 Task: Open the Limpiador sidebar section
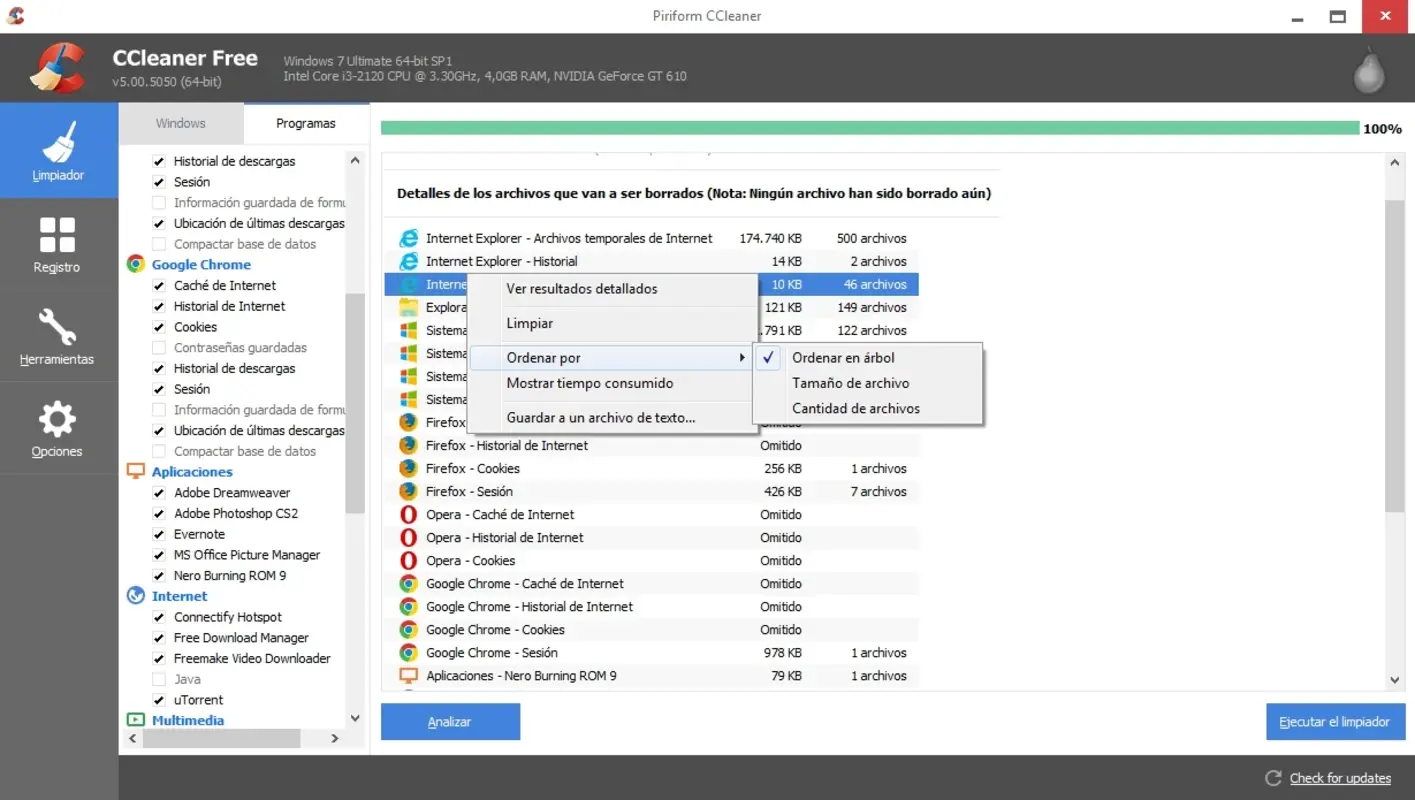pyautogui.click(x=57, y=150)
